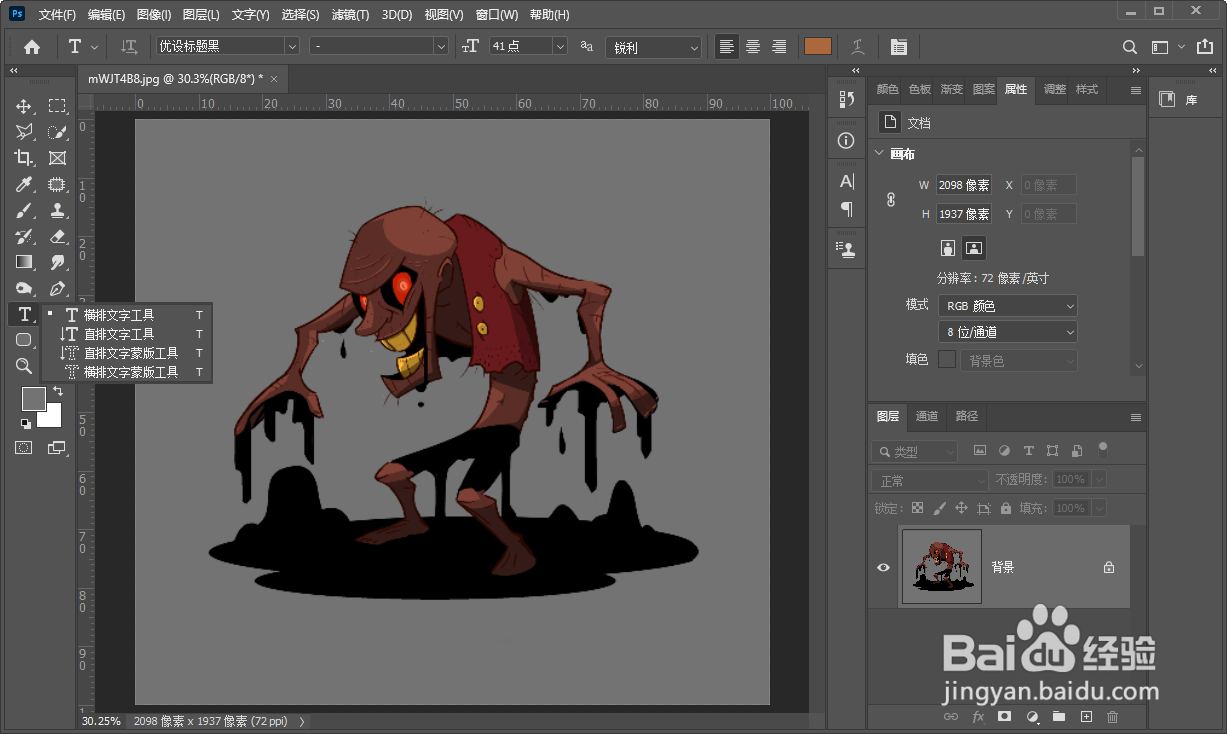Toggle filter for adjustment layers
Image resolution: width=1227 pixels, height=734 pixels.
click(1004, 451)
